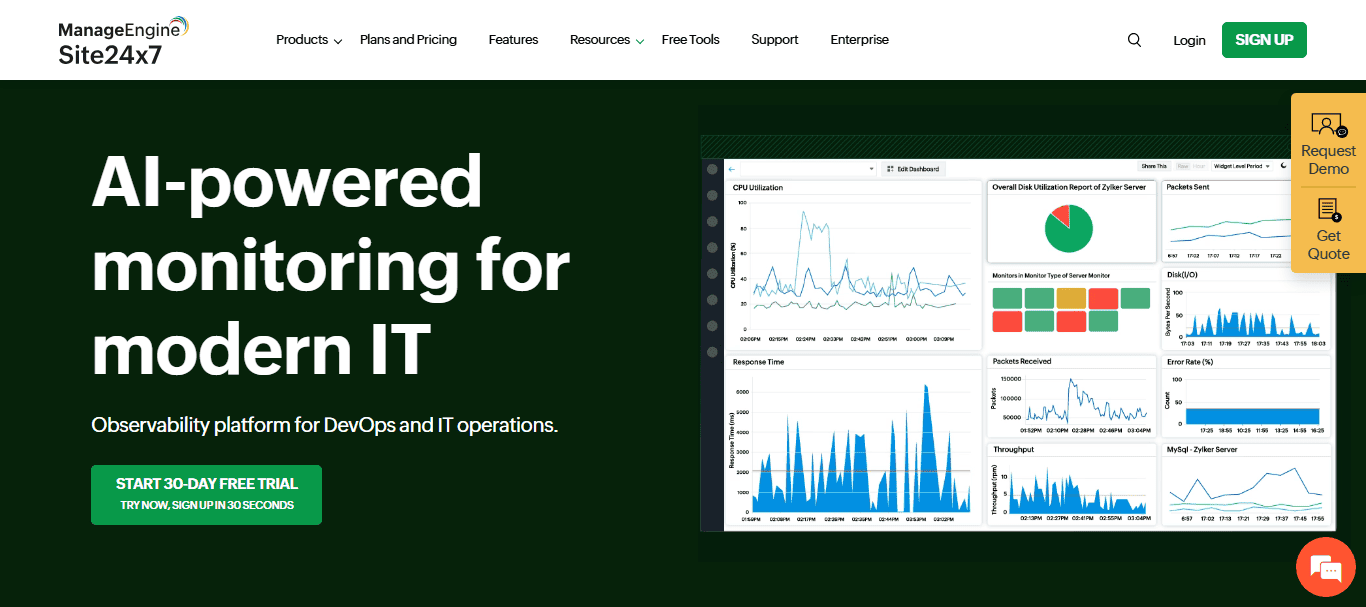Open the Widget Level Period dropdown
Image resolution: width=1366 pixels, height=607 pixels.
[1241, 166]
